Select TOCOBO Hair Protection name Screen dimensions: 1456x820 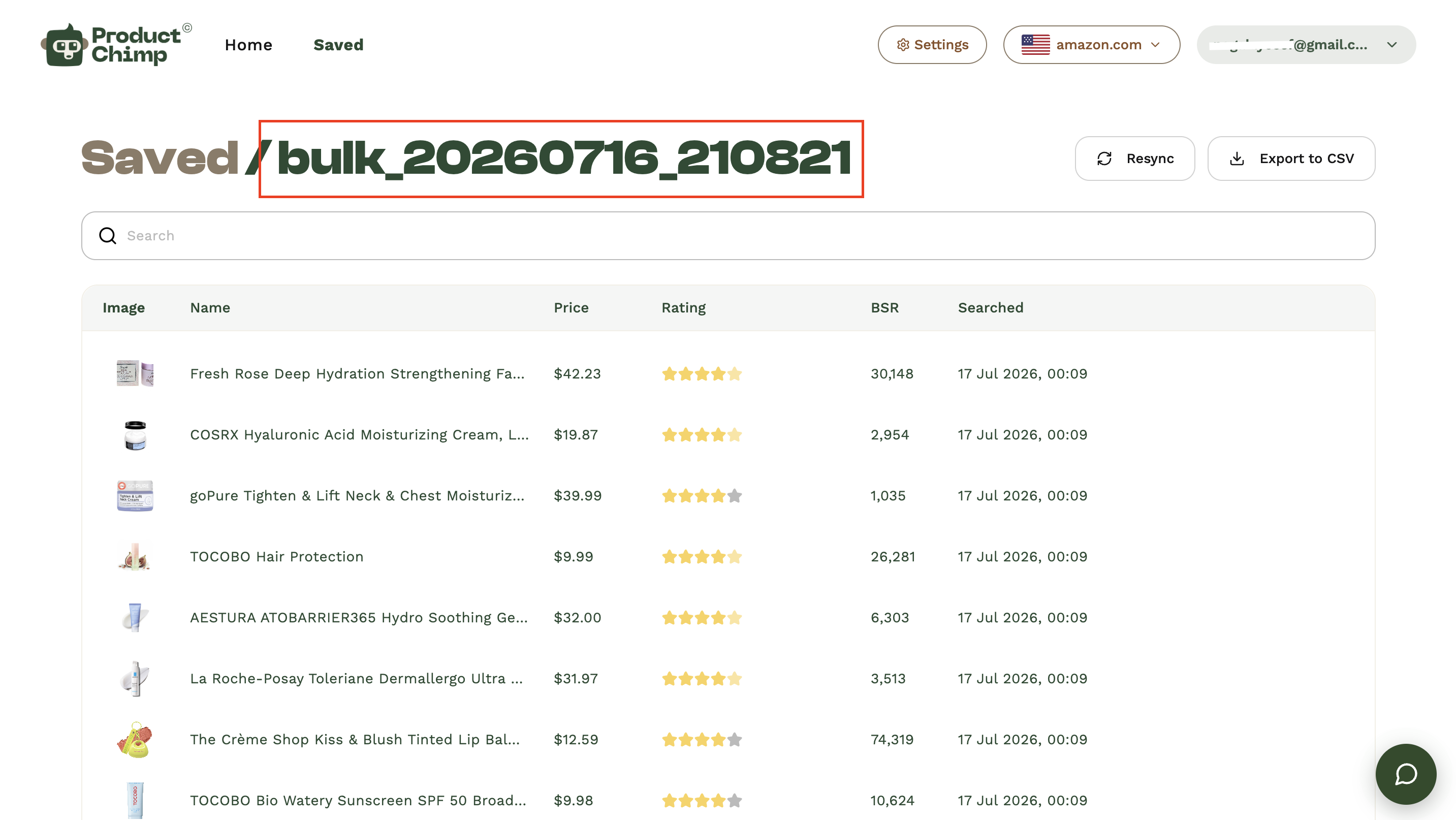(276, 557)
